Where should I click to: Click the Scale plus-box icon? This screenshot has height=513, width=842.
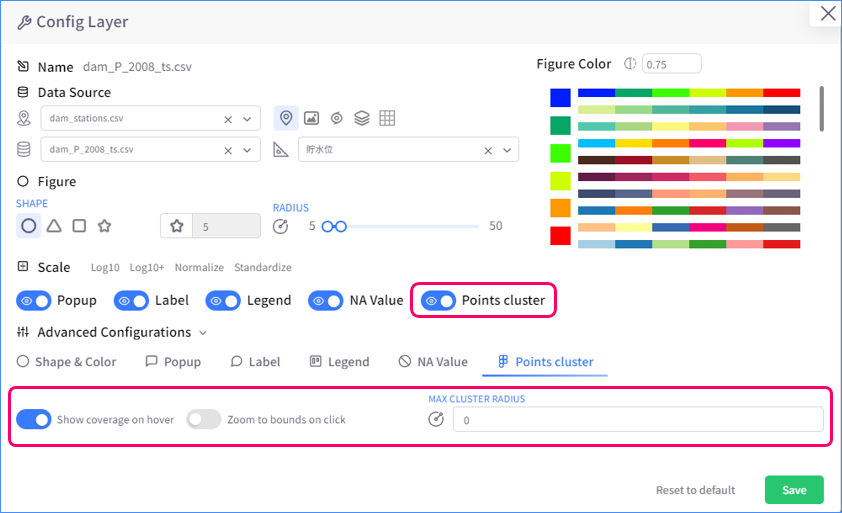pyautogui.click(x=23, y=266)
